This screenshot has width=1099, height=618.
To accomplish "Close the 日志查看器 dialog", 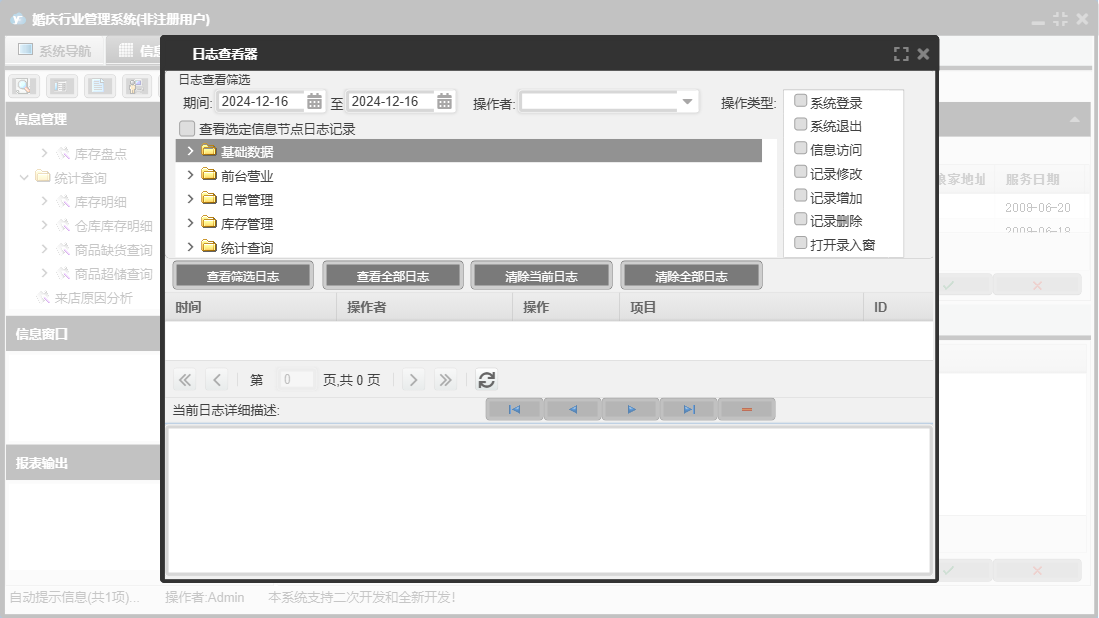I will 923,54.
